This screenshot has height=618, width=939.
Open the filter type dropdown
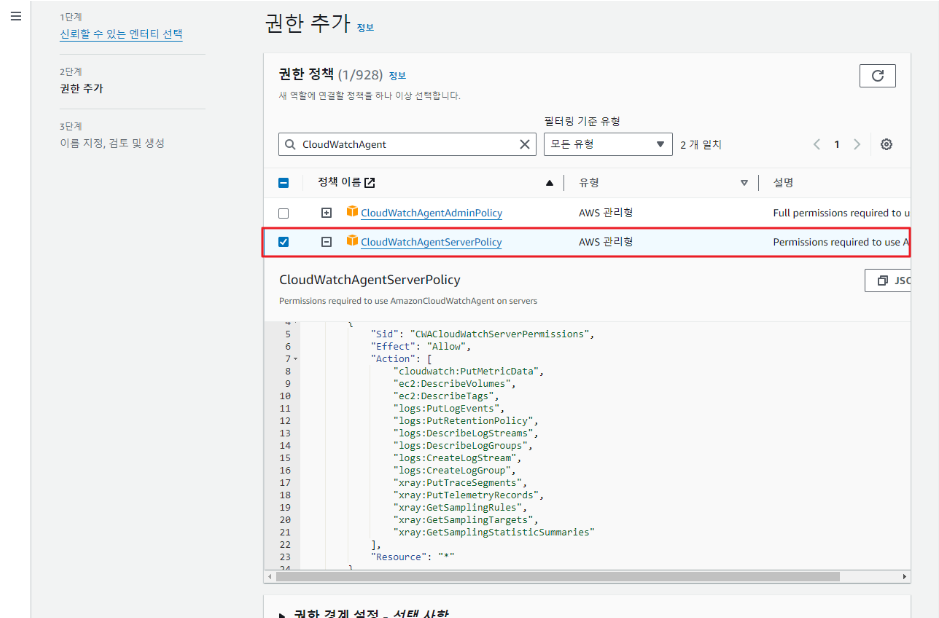[x=608, y=144]
